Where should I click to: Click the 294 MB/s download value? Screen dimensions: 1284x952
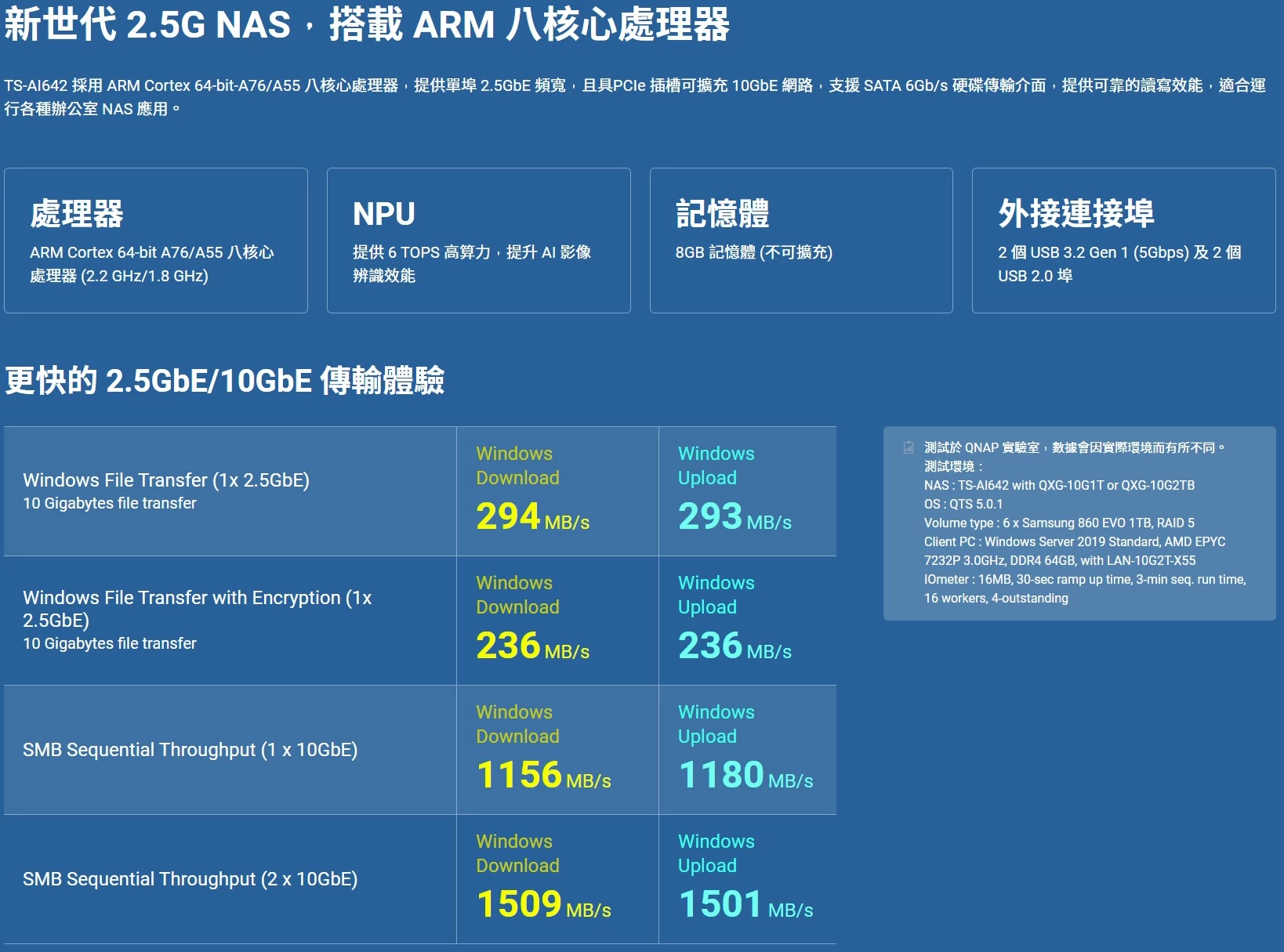[x=533, y=516]
